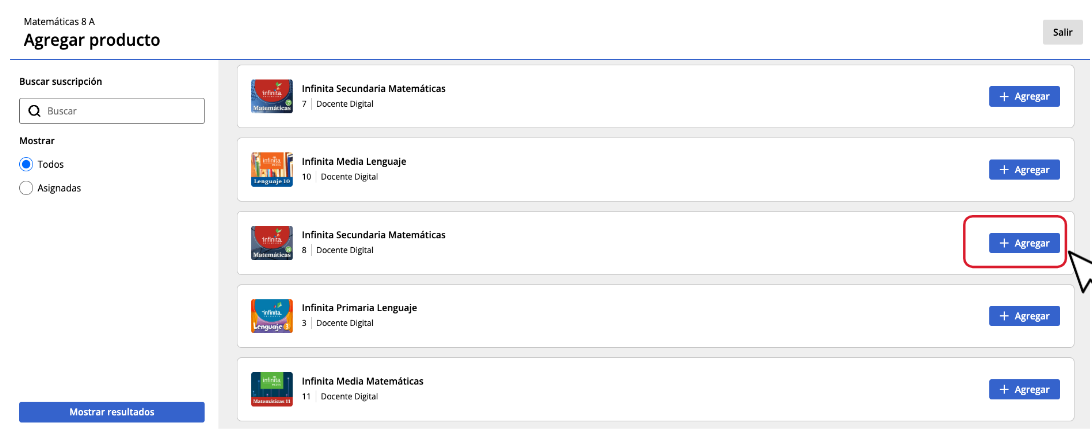Open the Lenguaje 10 book cover thumbnail
The height and width of the screenshot is (431, 1092).
click(271, 169)
